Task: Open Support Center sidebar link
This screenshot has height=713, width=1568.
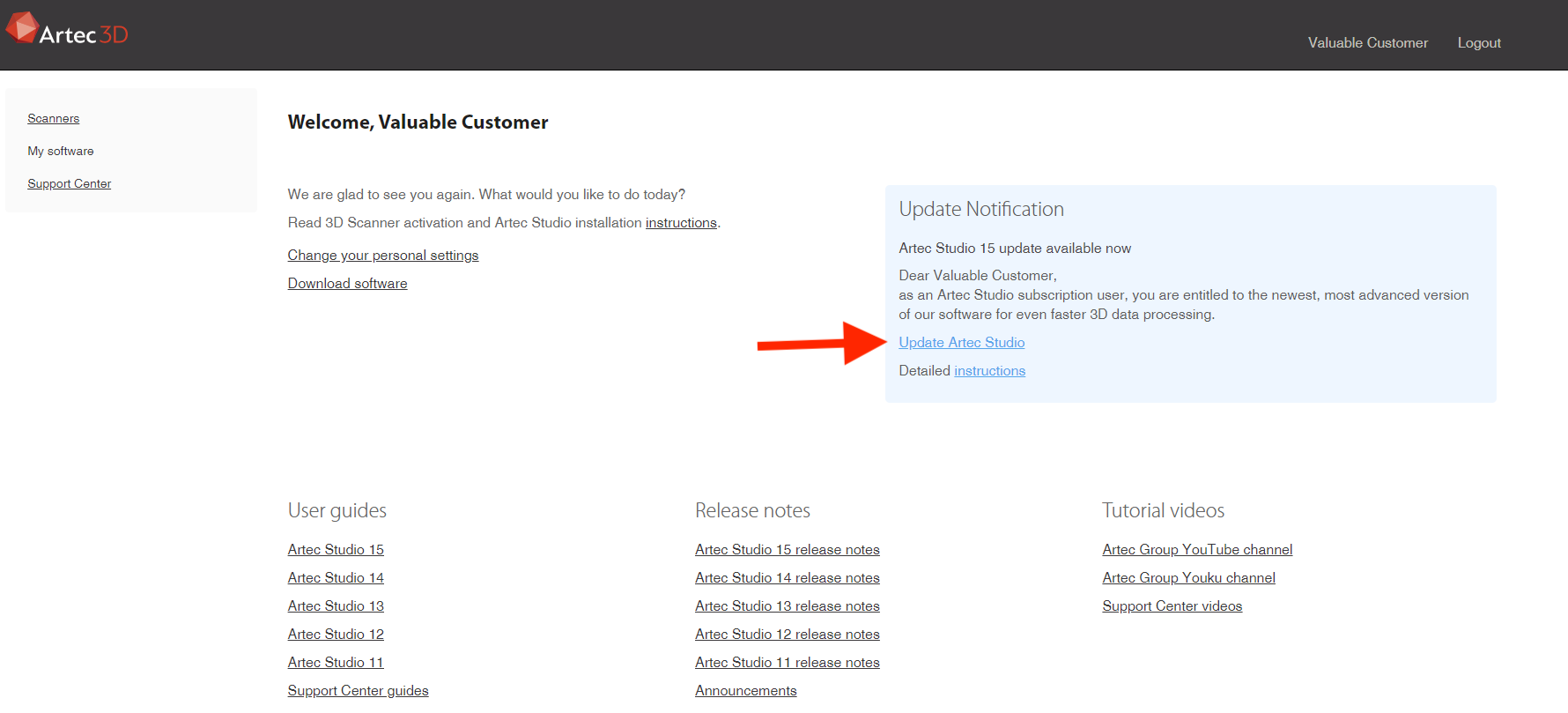Action: 69,183
